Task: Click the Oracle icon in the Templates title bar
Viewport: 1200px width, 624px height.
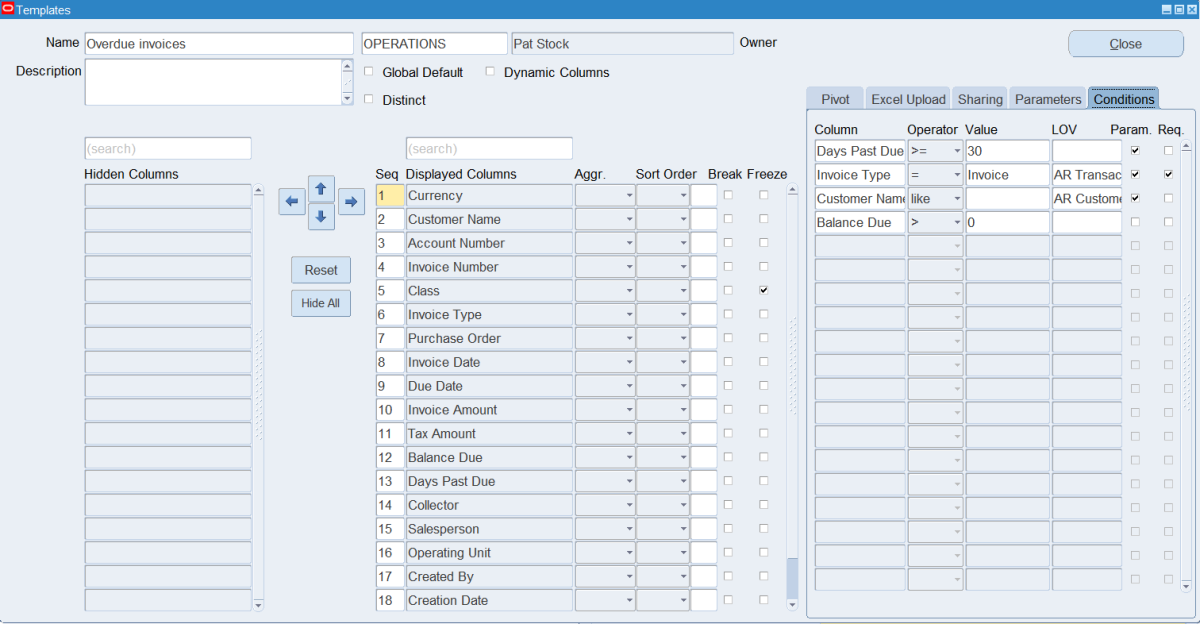Action: [x=8, y=9]
